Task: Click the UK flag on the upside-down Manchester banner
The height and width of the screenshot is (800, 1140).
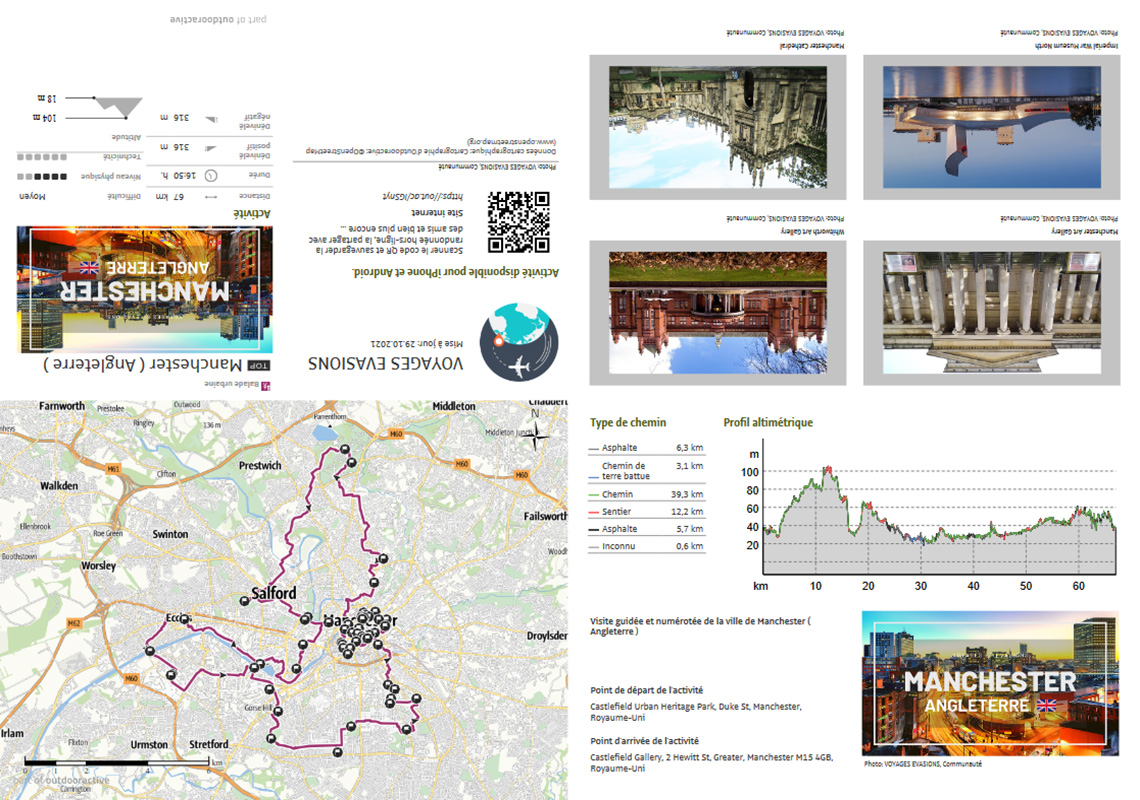Action: 89,268
